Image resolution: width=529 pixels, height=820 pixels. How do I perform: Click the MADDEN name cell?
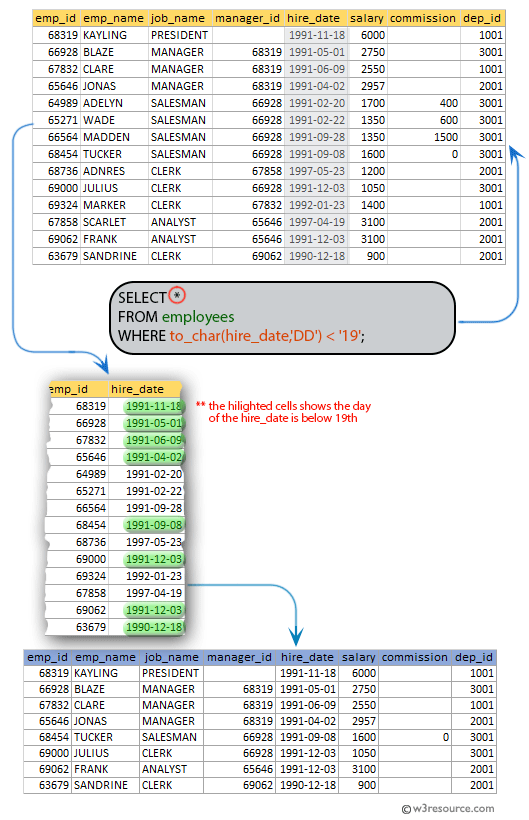(x=106, y=137)
